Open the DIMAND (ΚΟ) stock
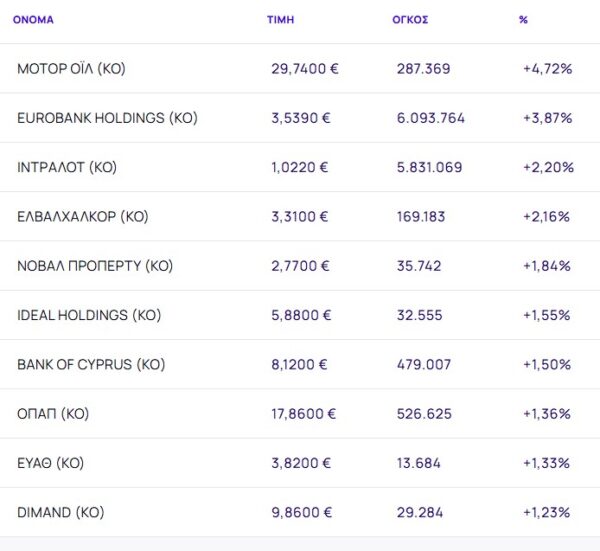The width and height of the screenshot is (600, 551). [61, 512]
